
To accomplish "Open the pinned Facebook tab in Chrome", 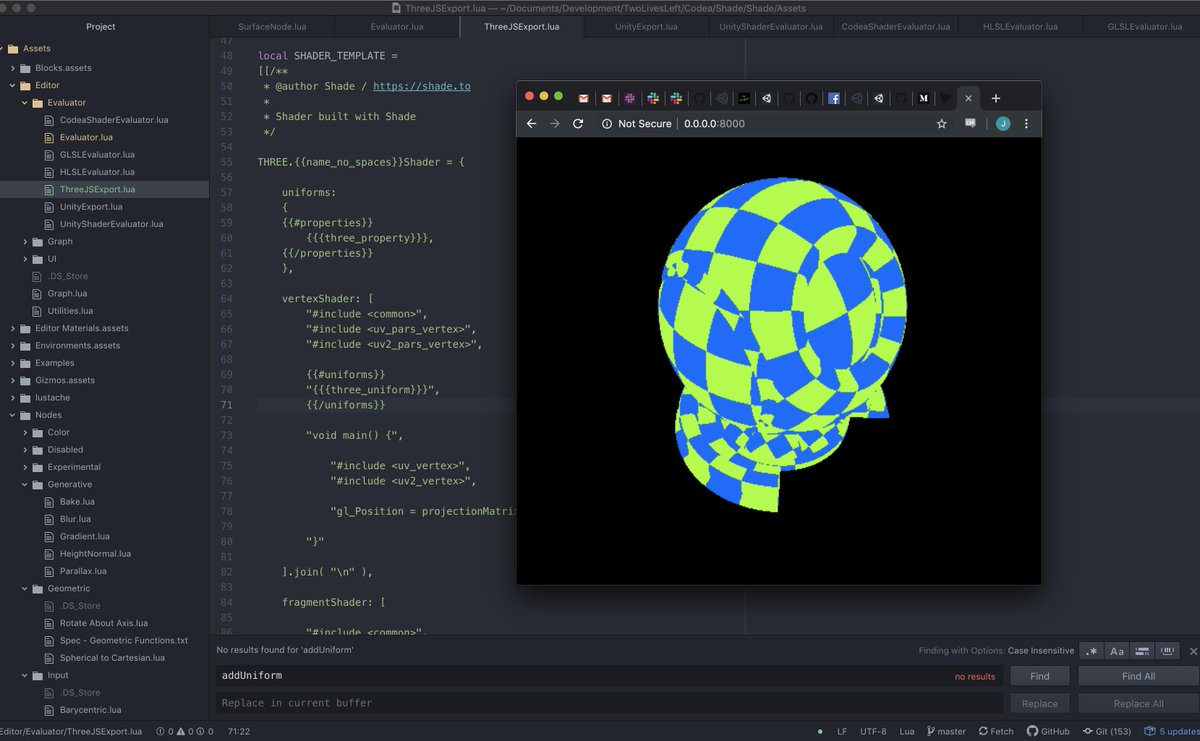I will click(x=833, y=98).
